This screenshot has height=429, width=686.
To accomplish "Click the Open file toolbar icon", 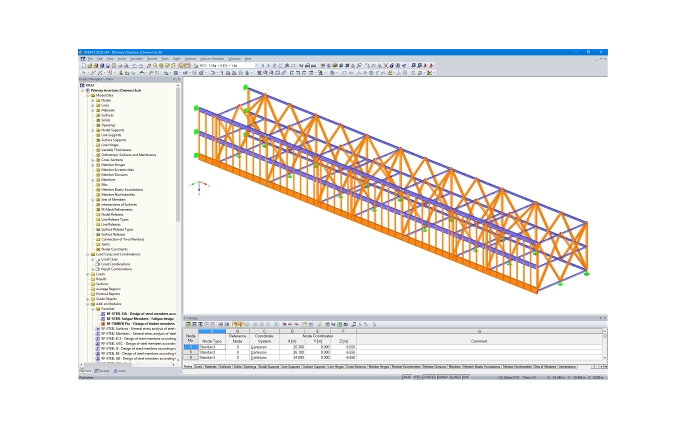I will pyautogui.click(x=89, y=66).
